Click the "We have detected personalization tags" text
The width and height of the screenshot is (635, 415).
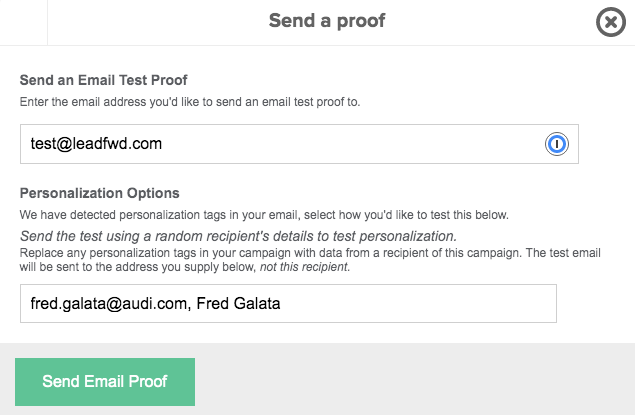tap(265, 215)
